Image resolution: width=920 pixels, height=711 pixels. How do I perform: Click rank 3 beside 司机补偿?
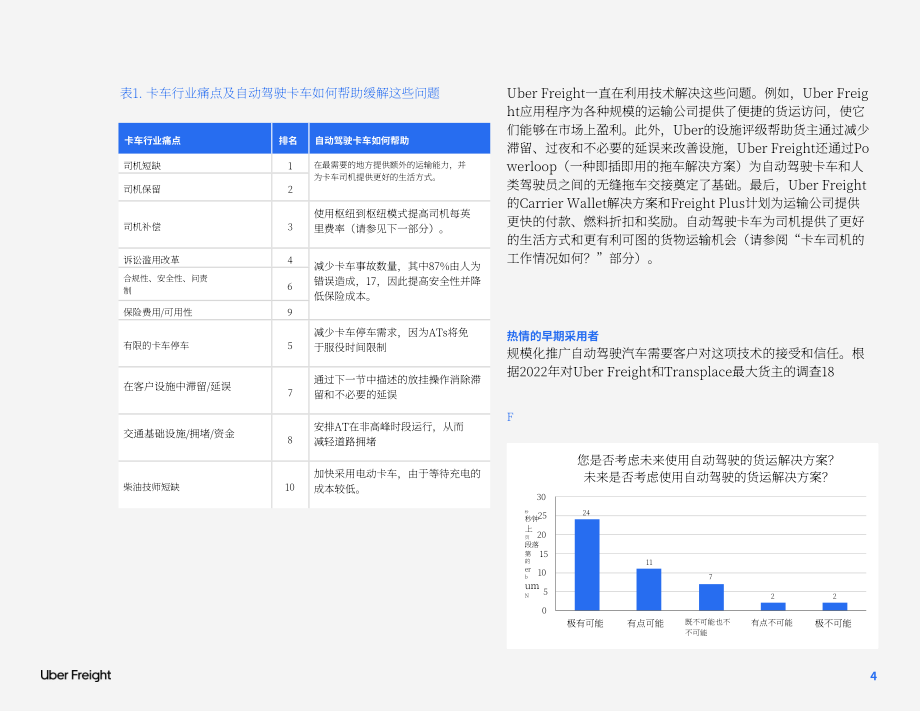pyautogui.click(x=290, y=227)
